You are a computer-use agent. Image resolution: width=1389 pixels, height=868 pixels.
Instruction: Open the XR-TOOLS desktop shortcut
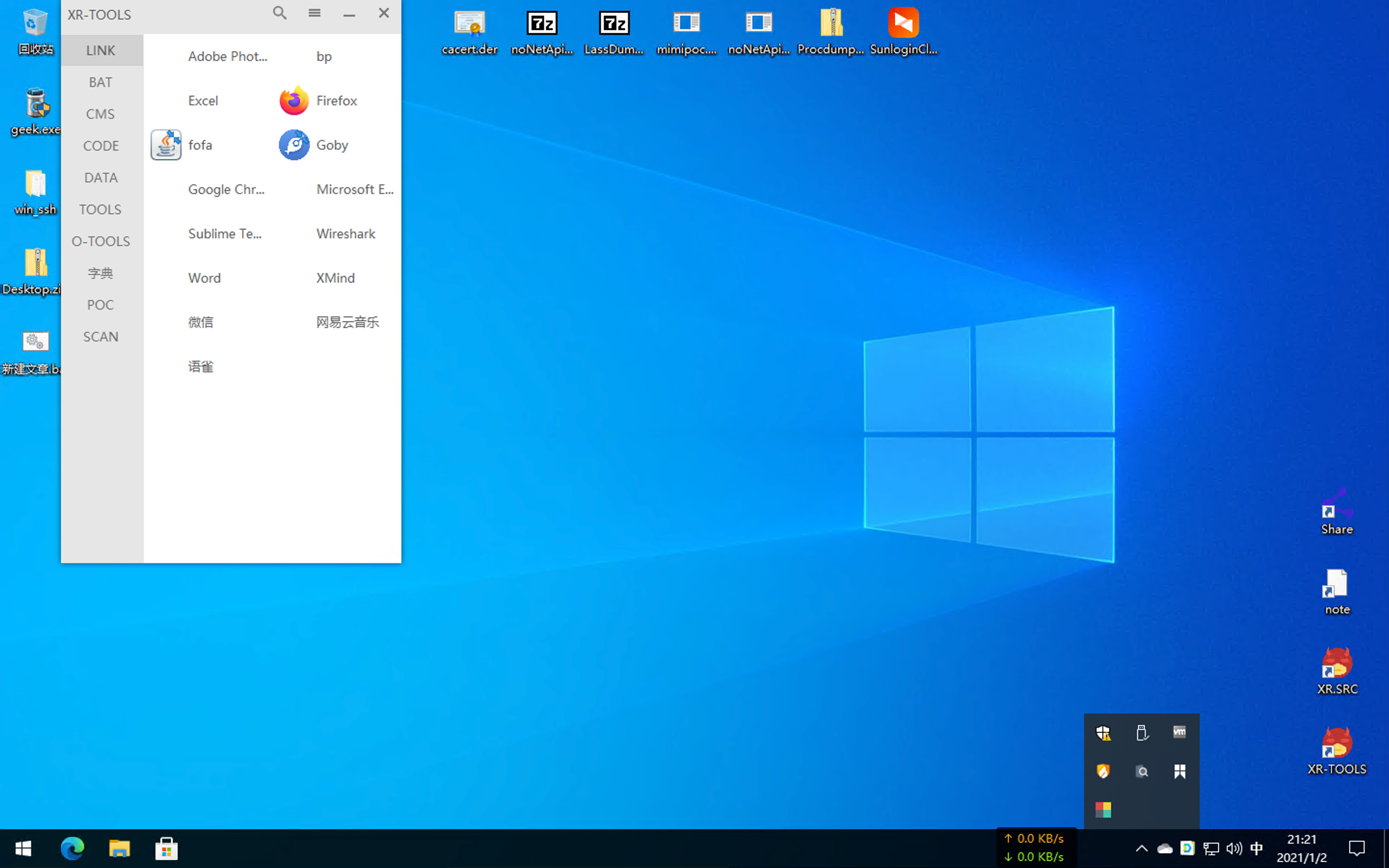point(1337,751)
